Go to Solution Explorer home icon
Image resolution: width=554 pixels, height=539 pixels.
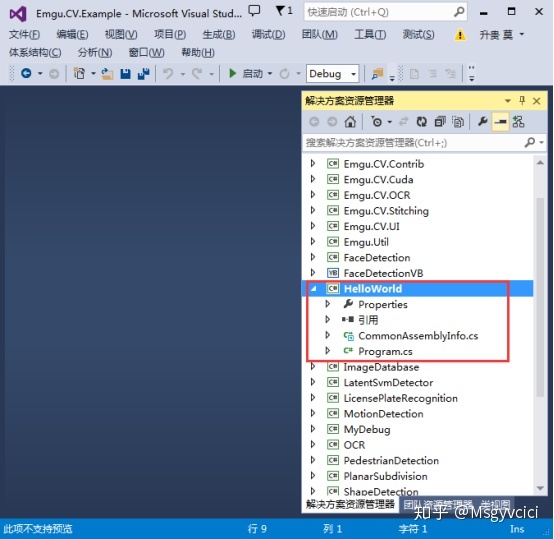click(350, 122)
